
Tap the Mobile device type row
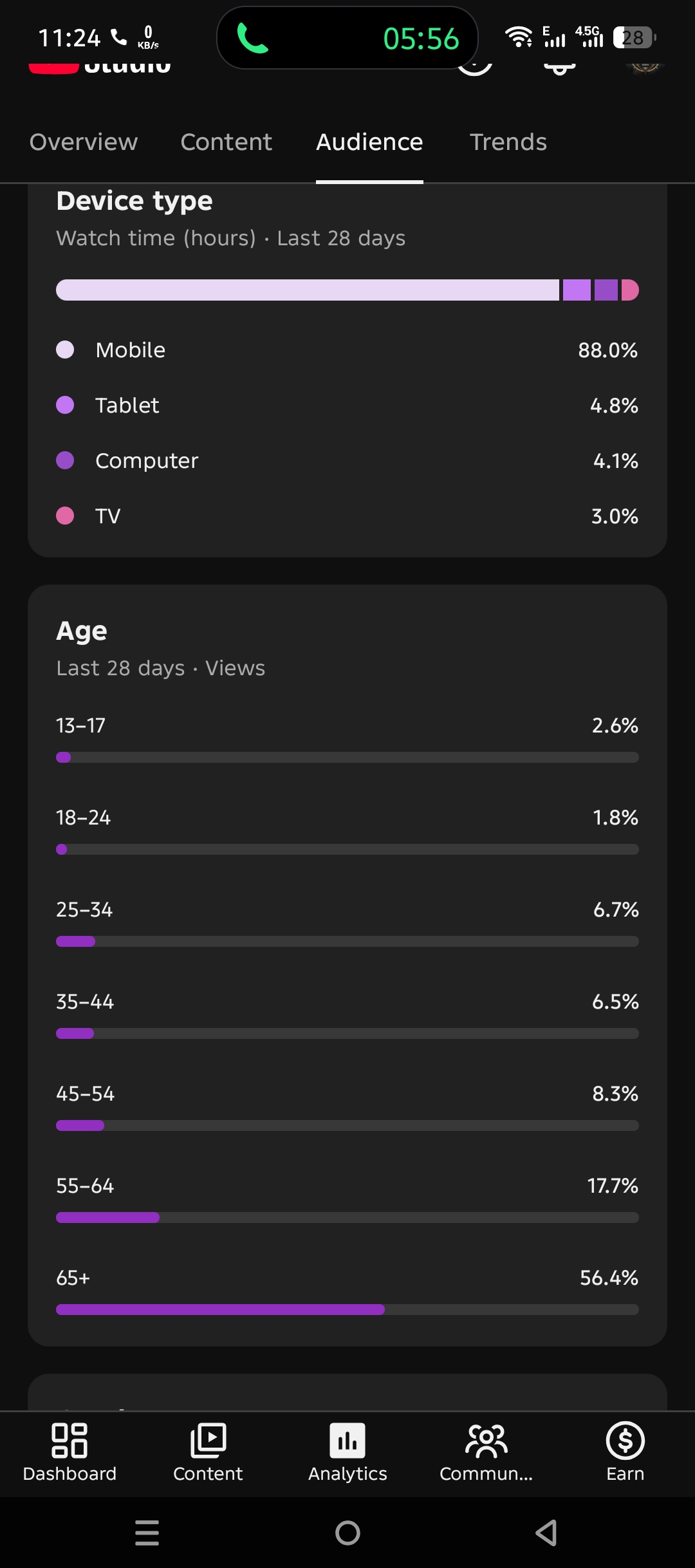347,350
